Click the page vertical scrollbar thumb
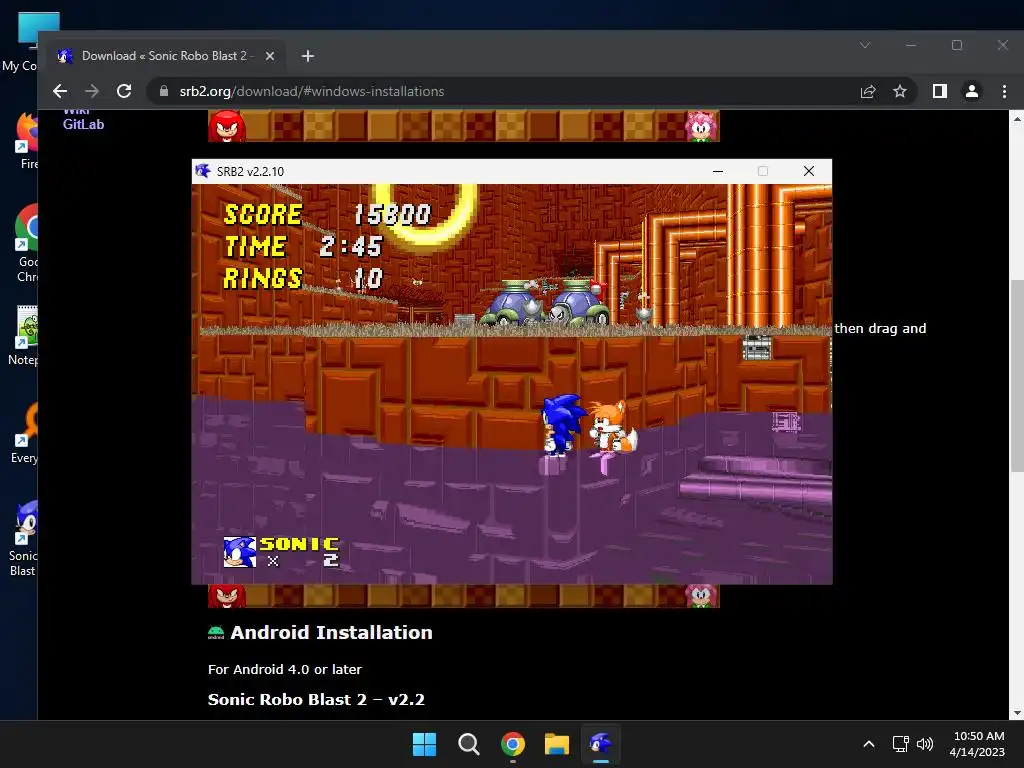 pyautogui.click(x=1016, y=375)
